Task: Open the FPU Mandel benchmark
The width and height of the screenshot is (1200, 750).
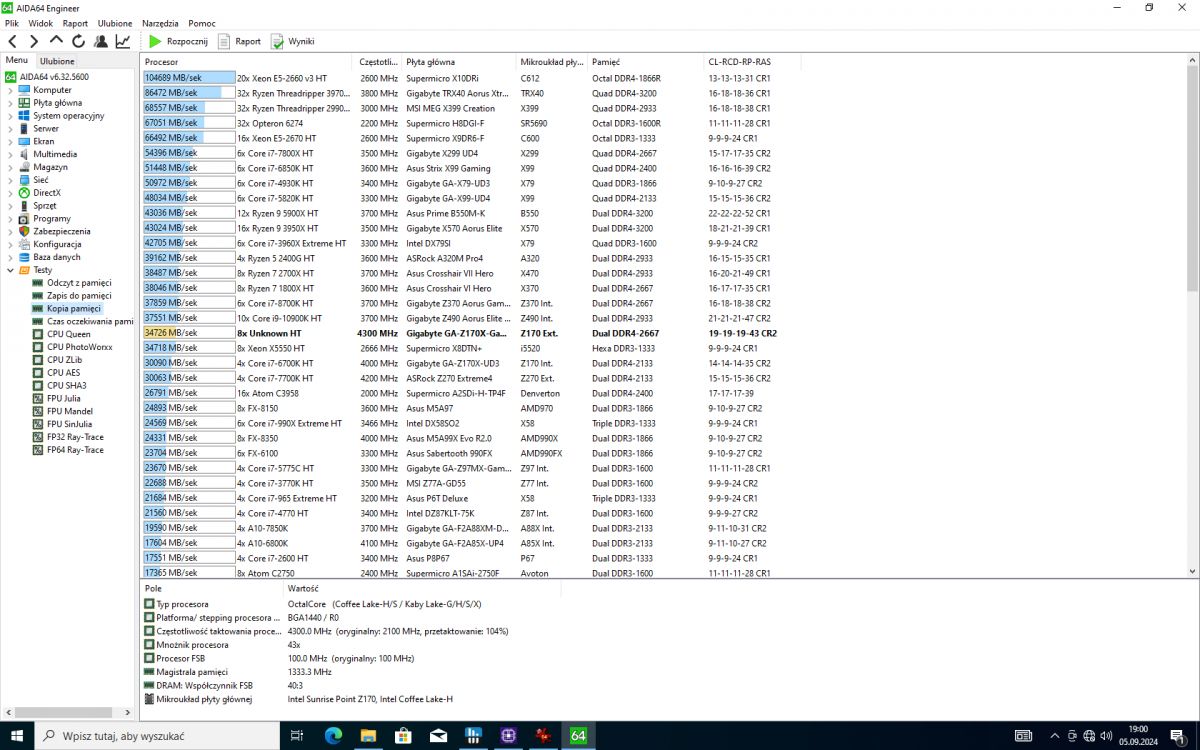Action: (x=62, y=411)
